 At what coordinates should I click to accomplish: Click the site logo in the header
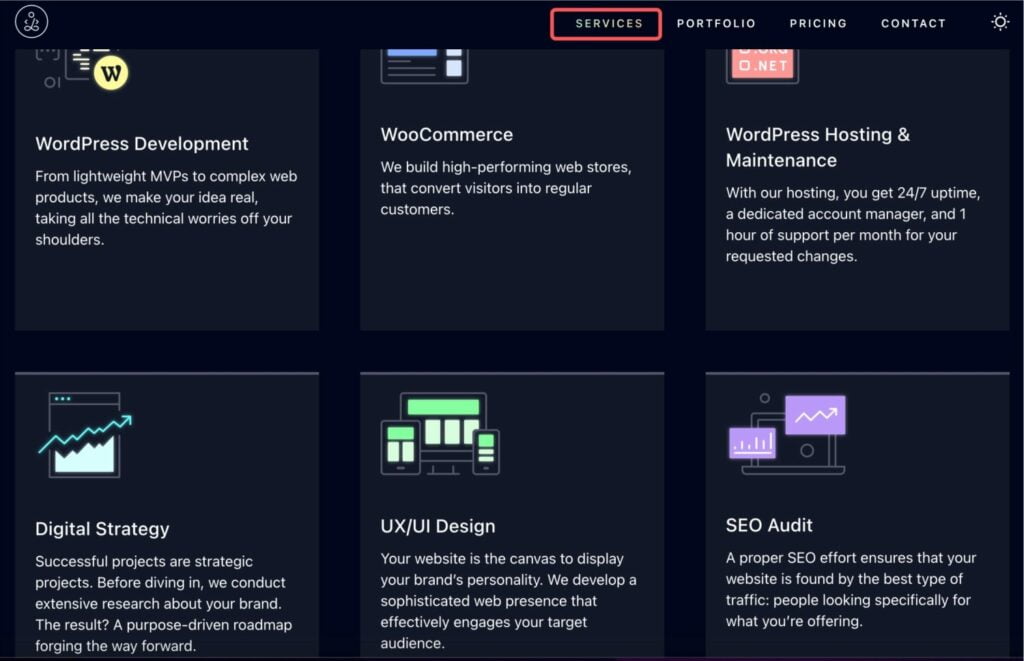(31, 22)
